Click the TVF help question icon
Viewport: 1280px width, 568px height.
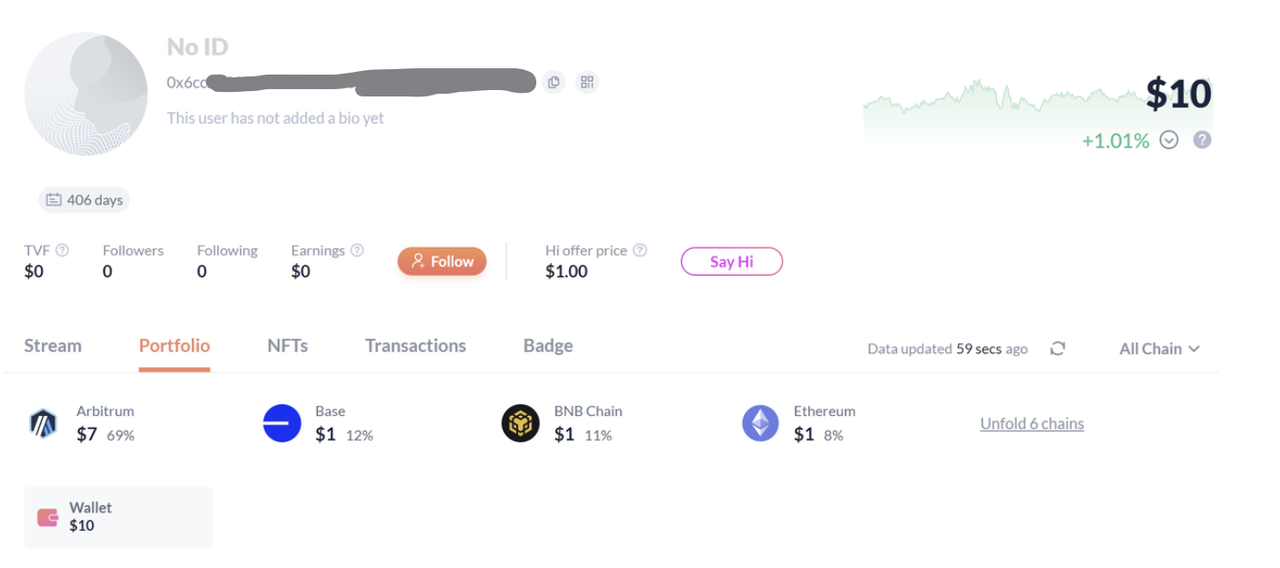tap(62, 250)
